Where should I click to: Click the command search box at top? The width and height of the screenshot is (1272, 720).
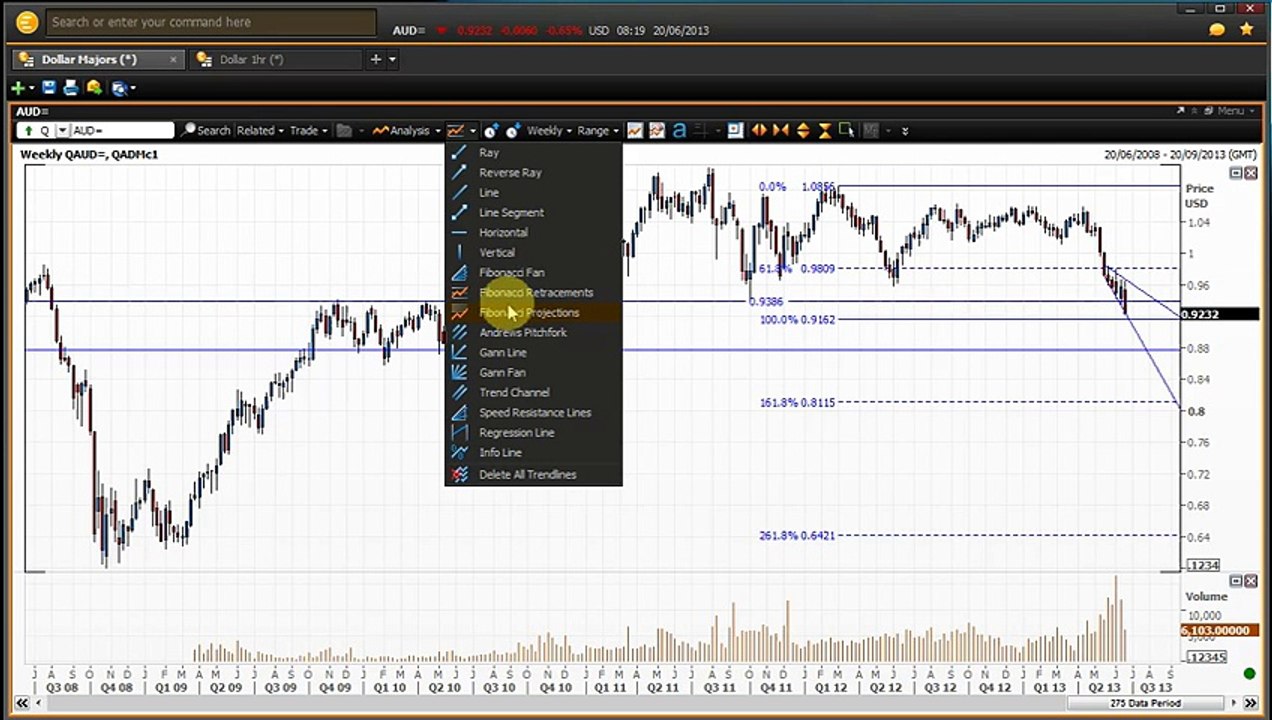(x=211, y=22)
